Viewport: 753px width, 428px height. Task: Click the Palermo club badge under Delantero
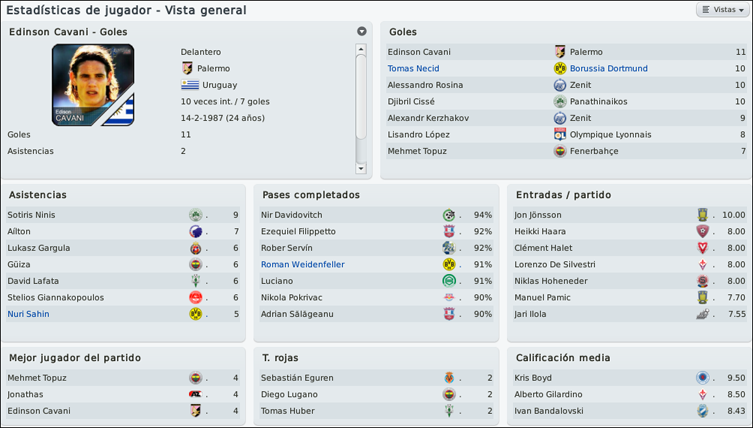(x=187, y=68)
